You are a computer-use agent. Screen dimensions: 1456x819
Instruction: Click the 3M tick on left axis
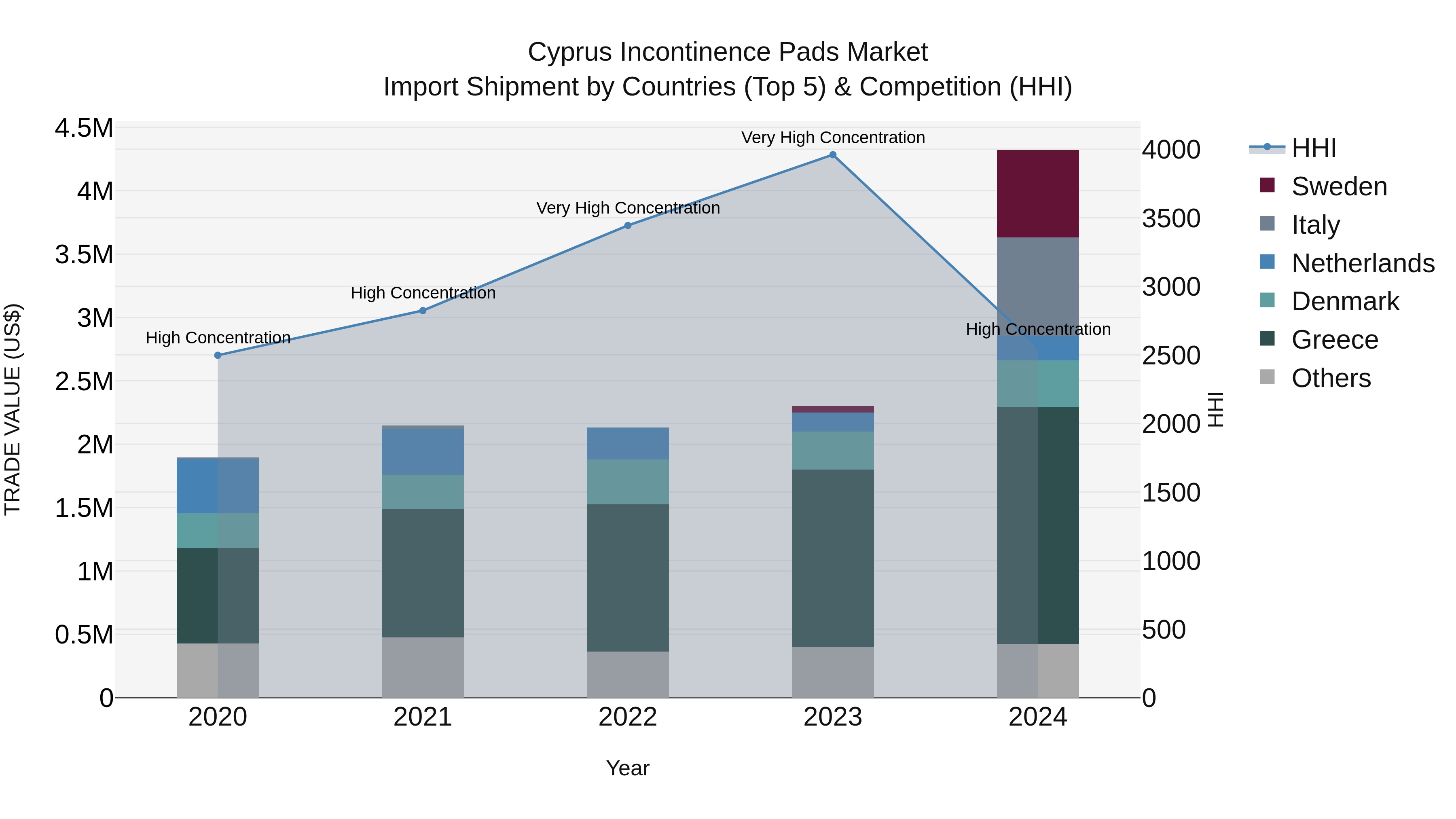[95, 318]
